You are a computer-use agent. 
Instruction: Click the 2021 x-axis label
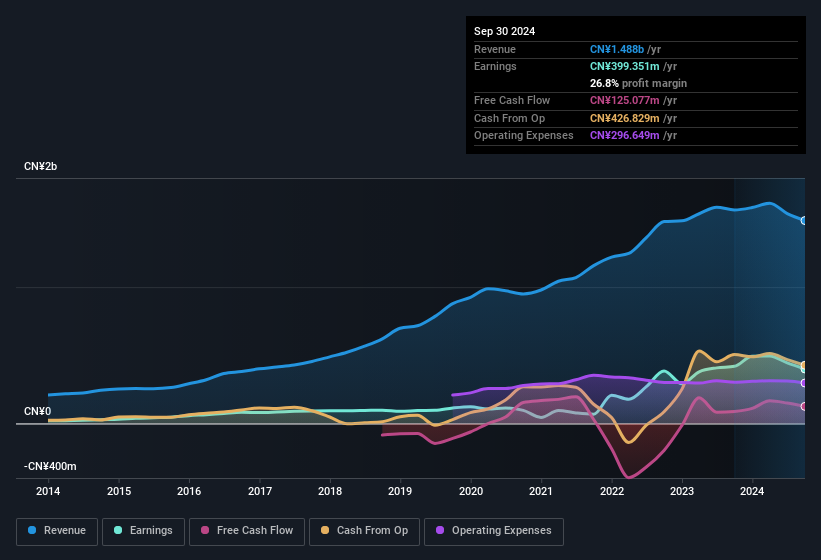[541, 491]
